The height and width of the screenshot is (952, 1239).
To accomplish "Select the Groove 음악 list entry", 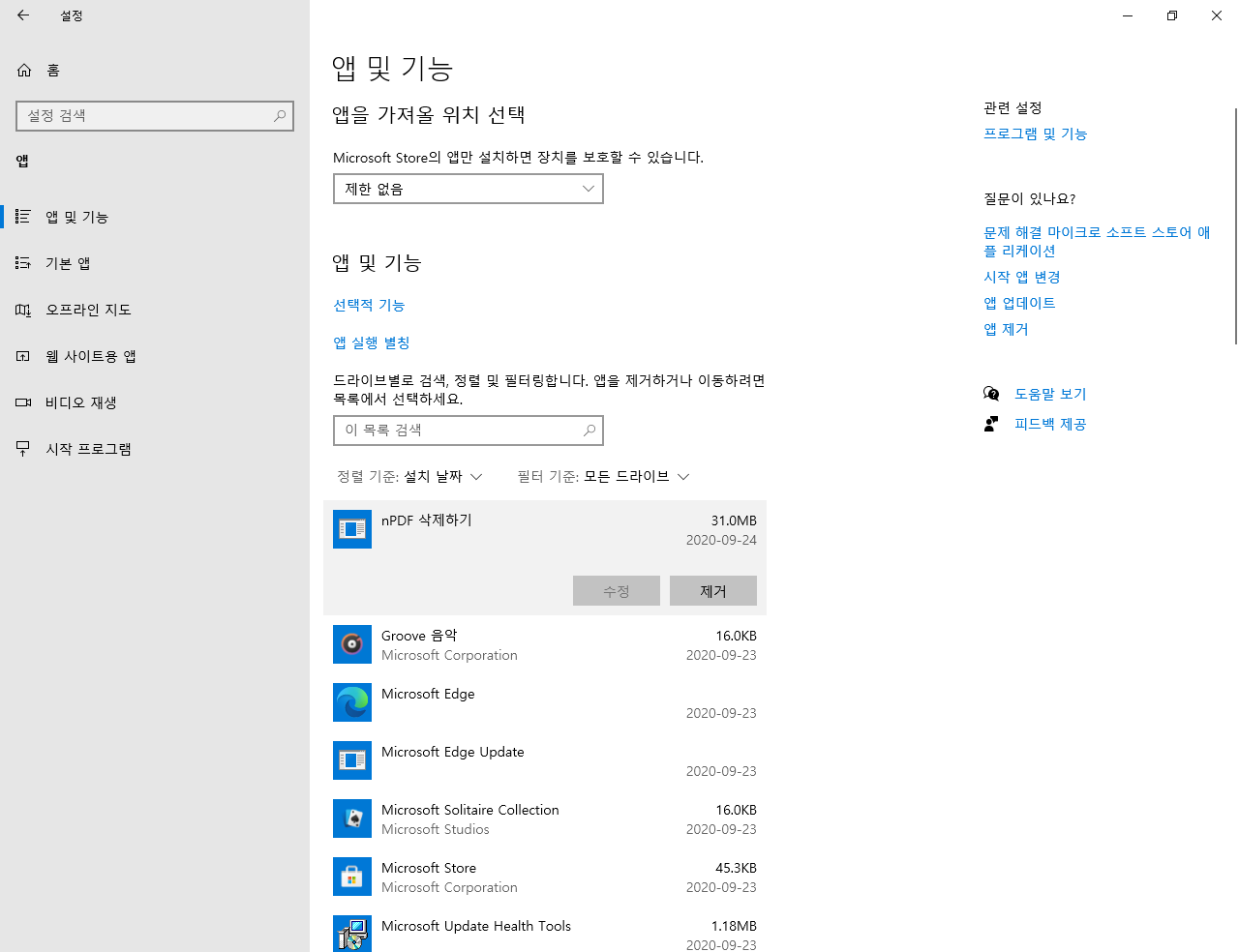I will [x=545, y=644].
